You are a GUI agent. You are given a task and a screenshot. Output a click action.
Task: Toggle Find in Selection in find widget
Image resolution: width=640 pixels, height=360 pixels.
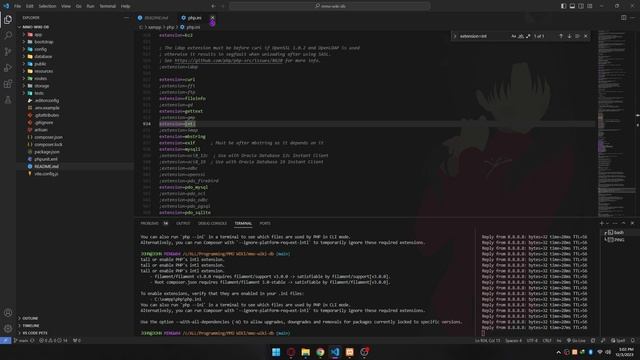[x=578, y=36]
